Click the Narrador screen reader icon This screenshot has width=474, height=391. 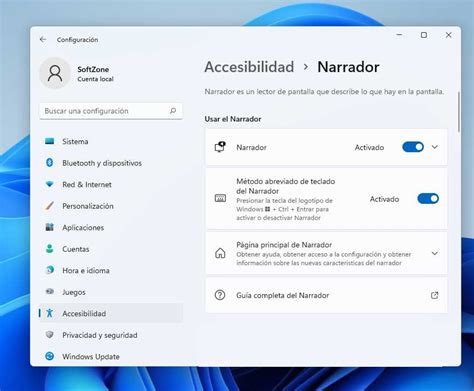pyautogui.click(x=220, y=147)
